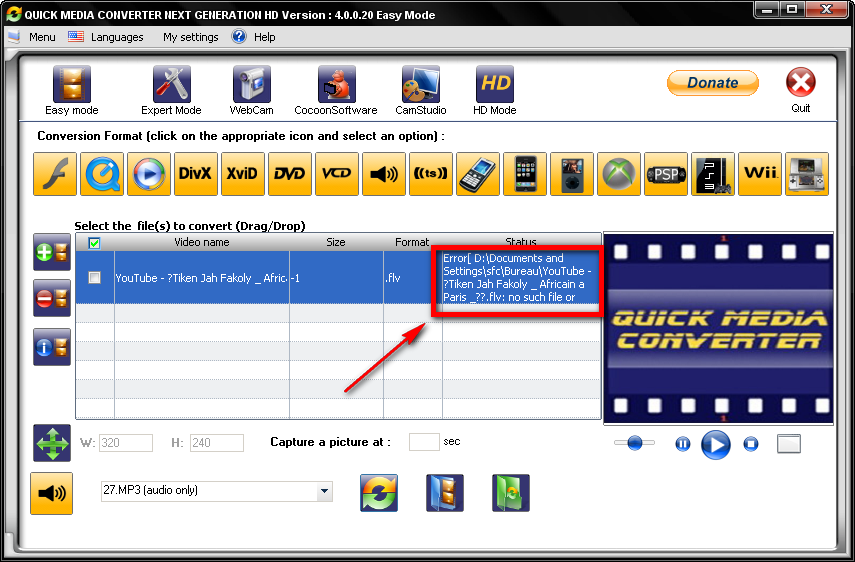Start conversion with green refresh arrows icon
Image resolution: width=855 pixels, height=562 pixels.
[x=379, y=493]
